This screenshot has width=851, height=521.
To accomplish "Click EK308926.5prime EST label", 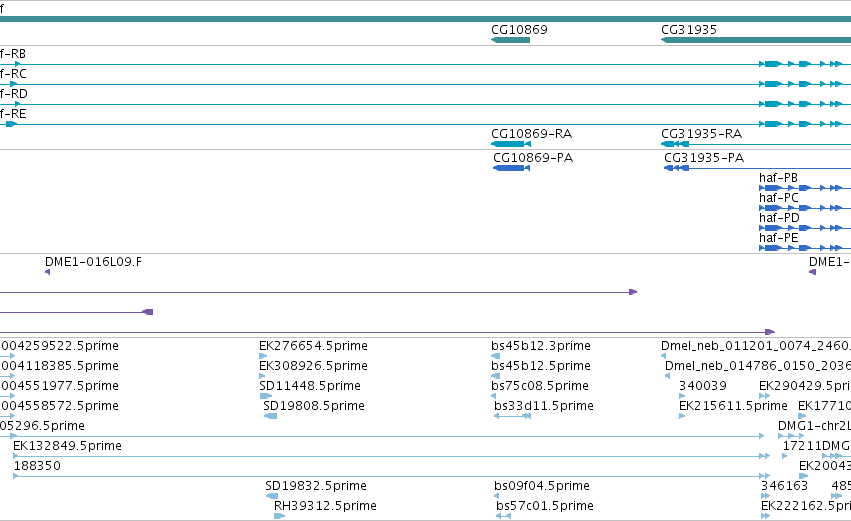I will coord(313,366).
